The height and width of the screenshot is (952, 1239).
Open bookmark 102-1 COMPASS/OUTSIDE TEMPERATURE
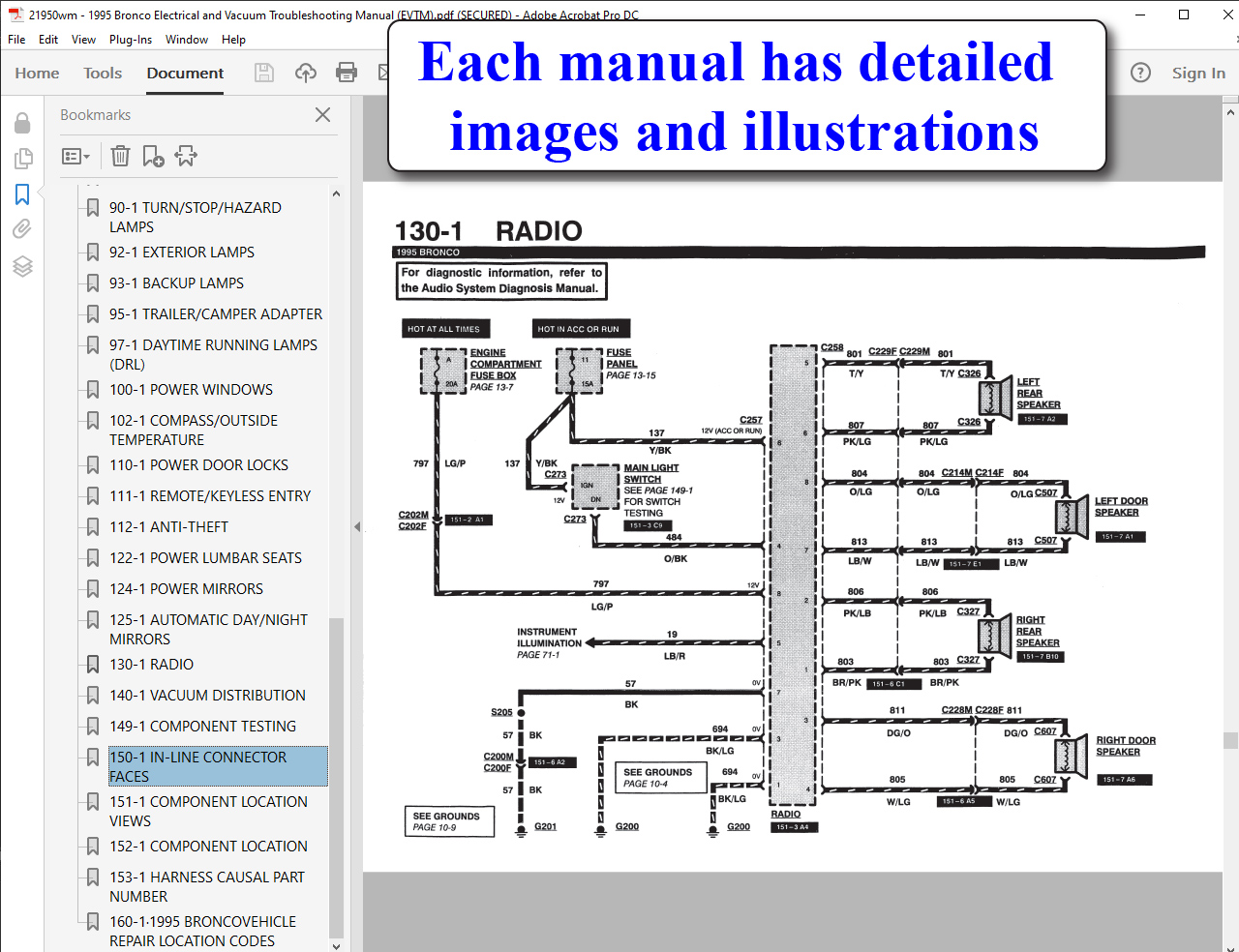[194, 430]
